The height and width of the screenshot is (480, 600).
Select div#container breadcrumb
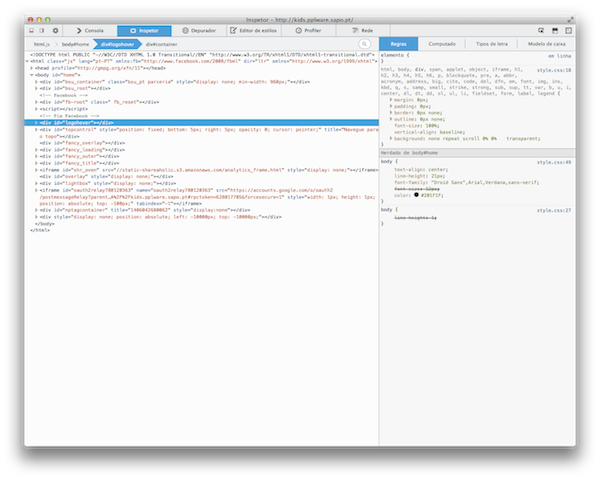pyautogui.click(x=161, y=44)
